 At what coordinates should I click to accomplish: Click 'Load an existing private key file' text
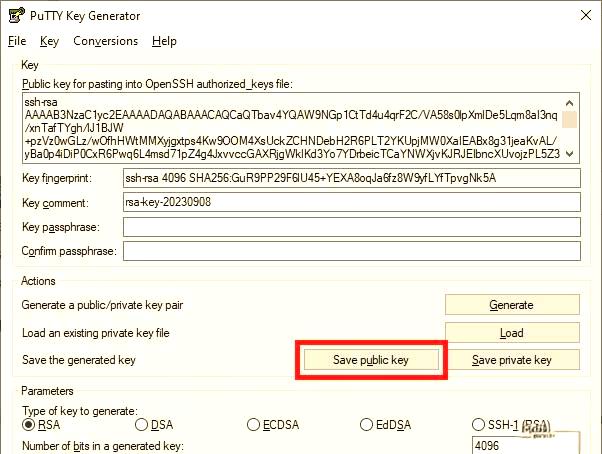(96, 333)
